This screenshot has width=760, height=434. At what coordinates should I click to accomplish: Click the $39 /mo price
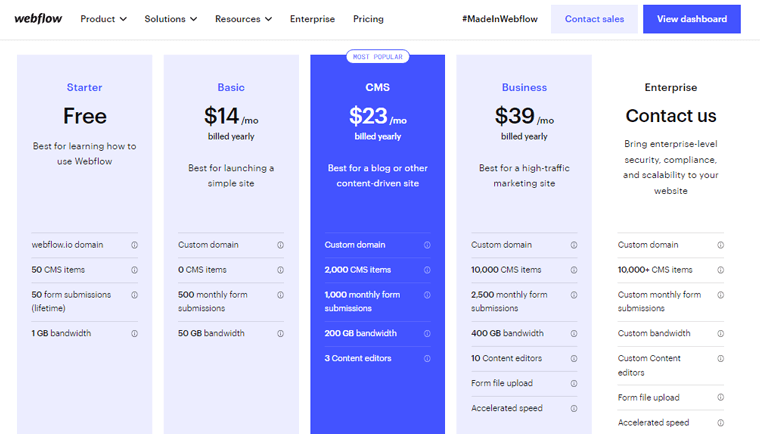click(x=524, y=116)
